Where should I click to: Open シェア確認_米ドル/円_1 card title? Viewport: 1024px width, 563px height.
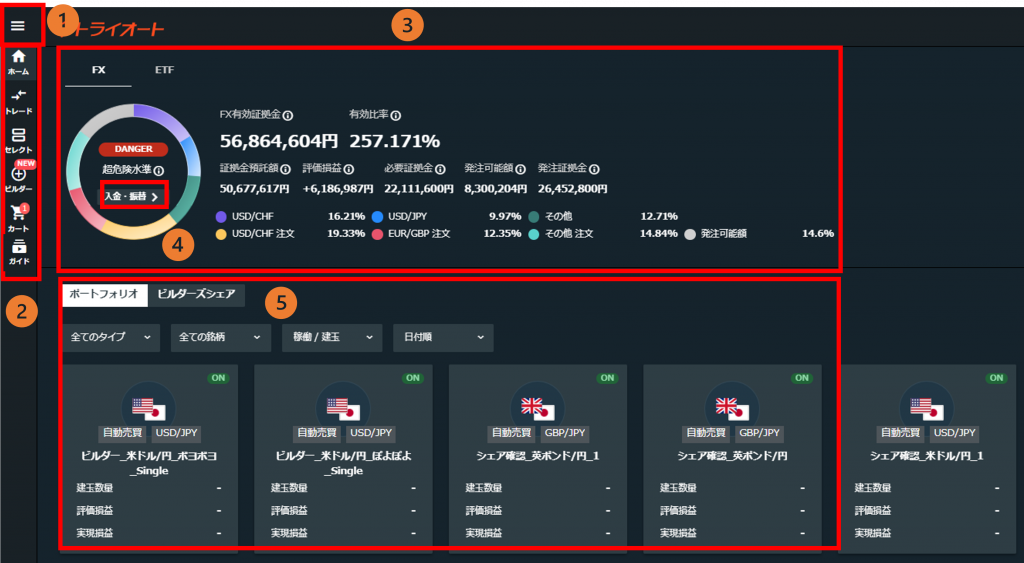pyautogui.click(x=927, y=456)
